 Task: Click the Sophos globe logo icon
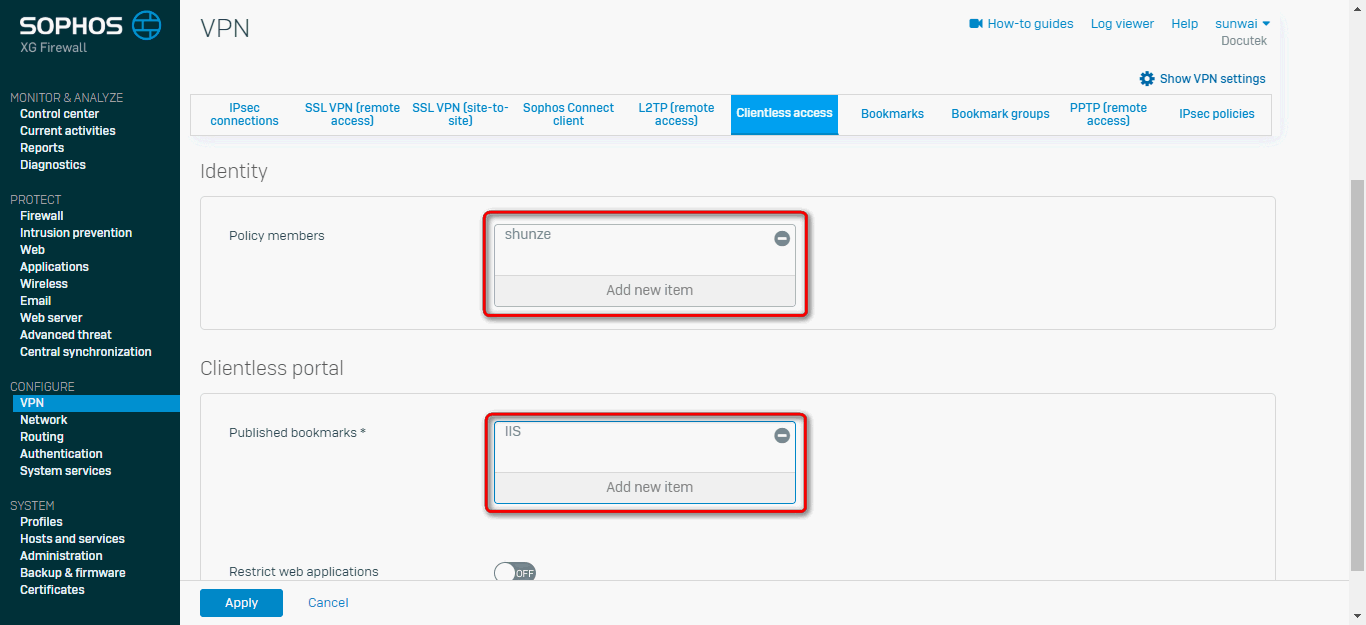(147, 25)
